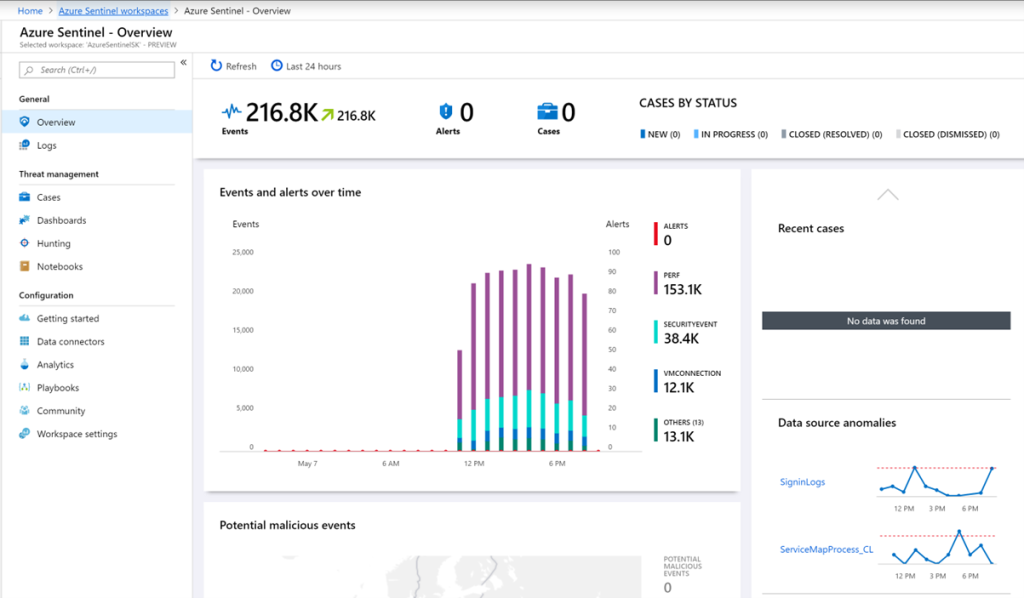
Task: Collapse the sidebar with double chevron
Action: 184,63
